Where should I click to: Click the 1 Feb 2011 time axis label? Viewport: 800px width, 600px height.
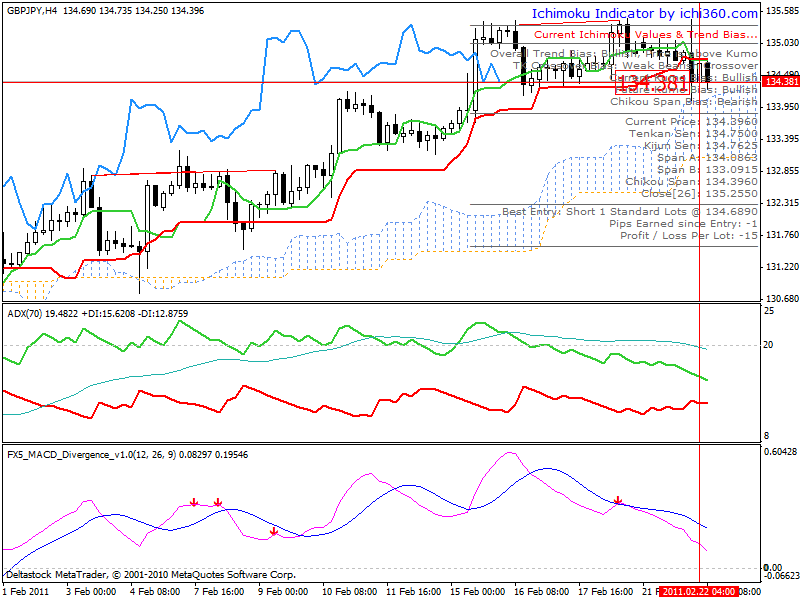(x=26, y=592)
